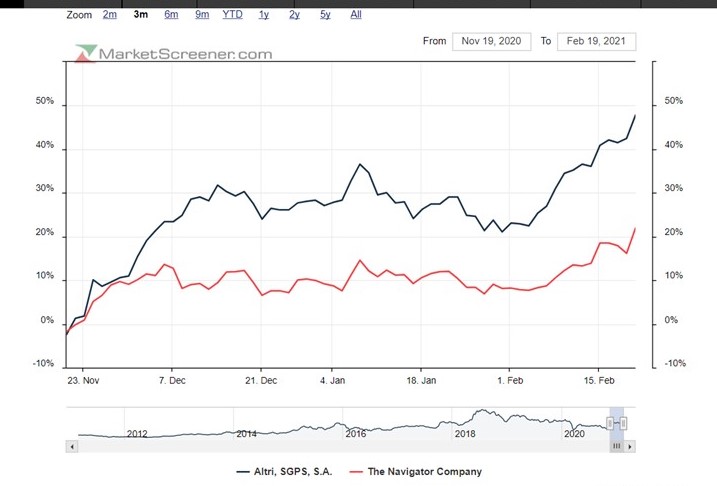Switch zoom to 9m
The height and width of the screenshot is (486, 717).
click(202, 15)
